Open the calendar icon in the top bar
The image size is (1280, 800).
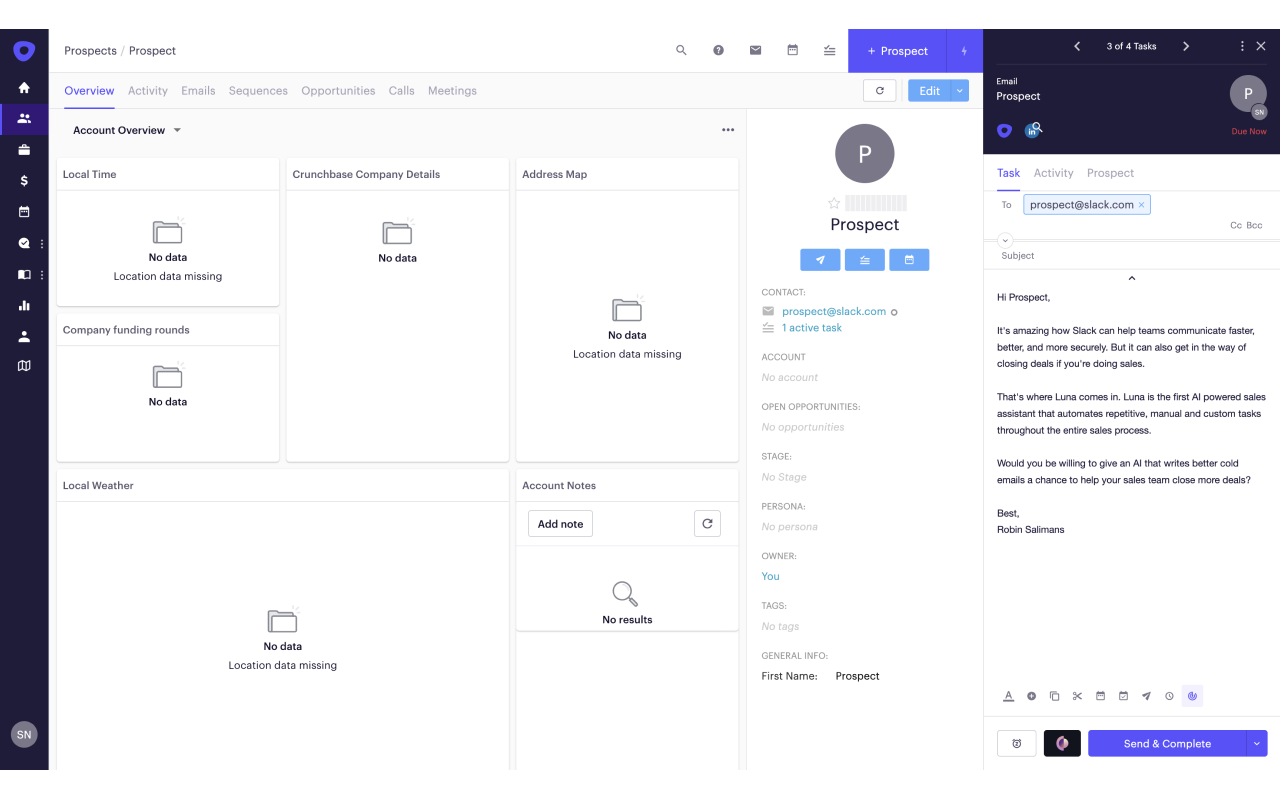[x=792, y=50]
